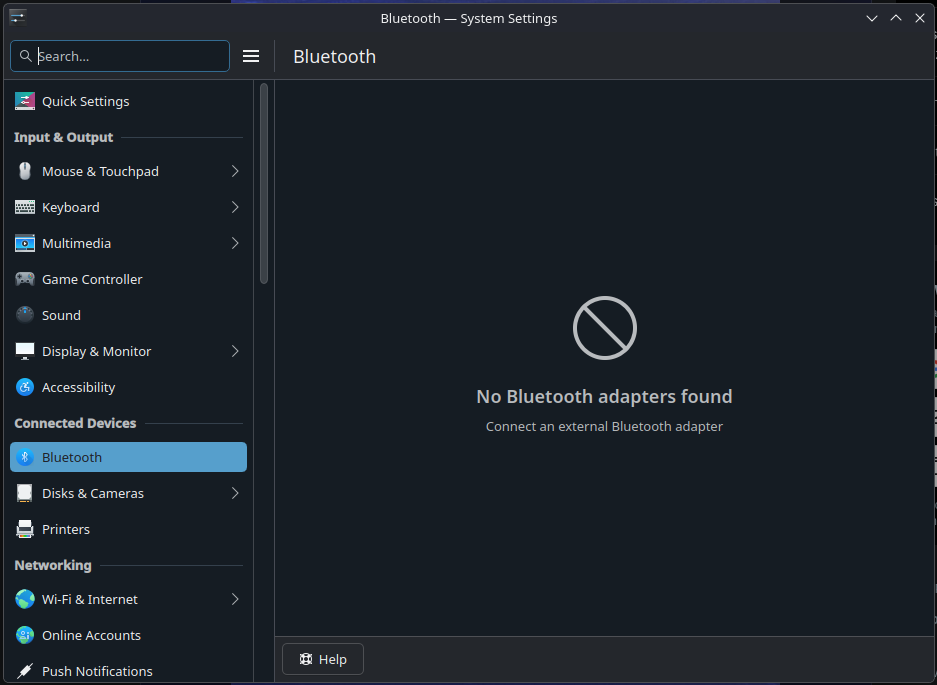Open the Push Notifications page label

pyautogui.click(x=97, y=671)
